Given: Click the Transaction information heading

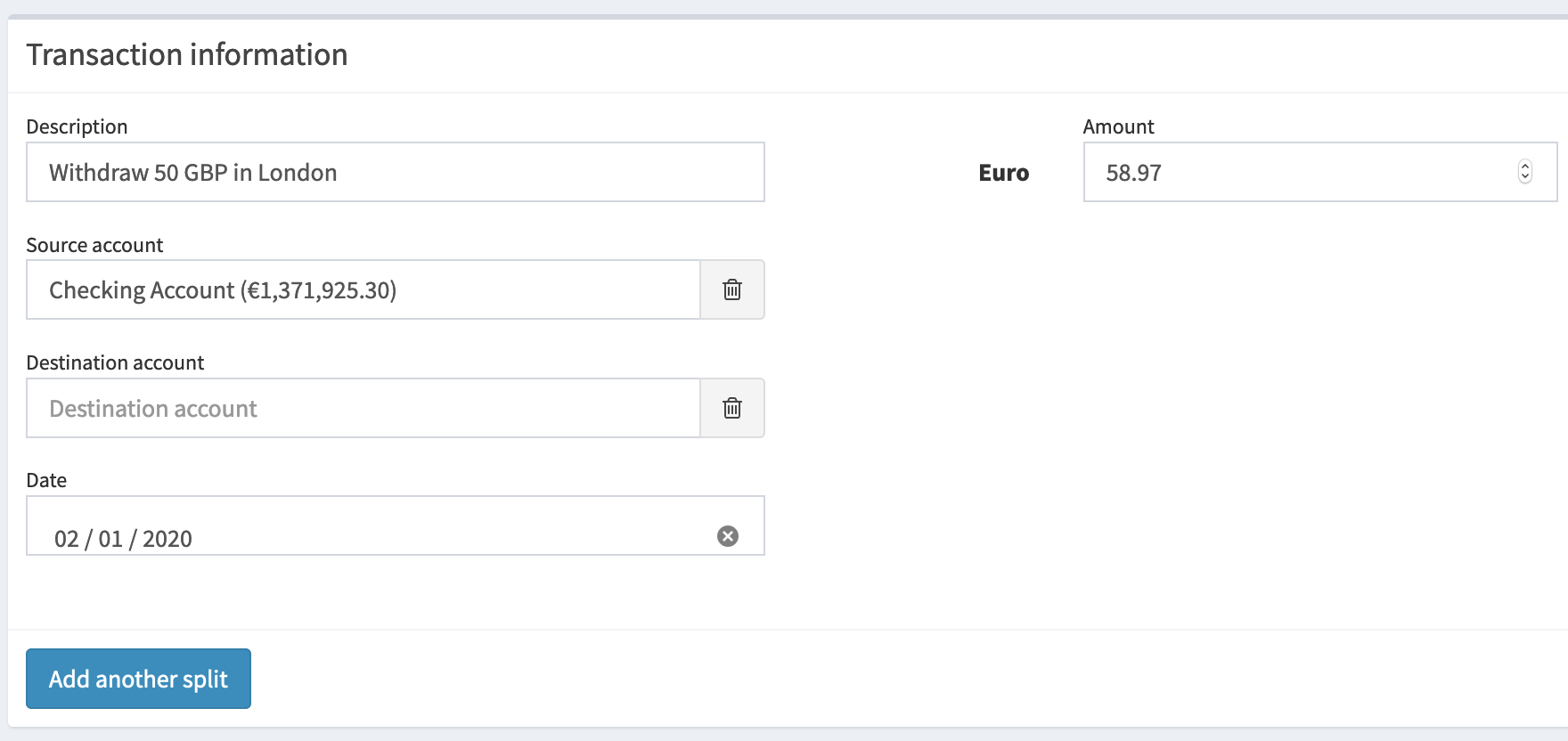Looking at the screenshot, I should [x=187, y=54].
